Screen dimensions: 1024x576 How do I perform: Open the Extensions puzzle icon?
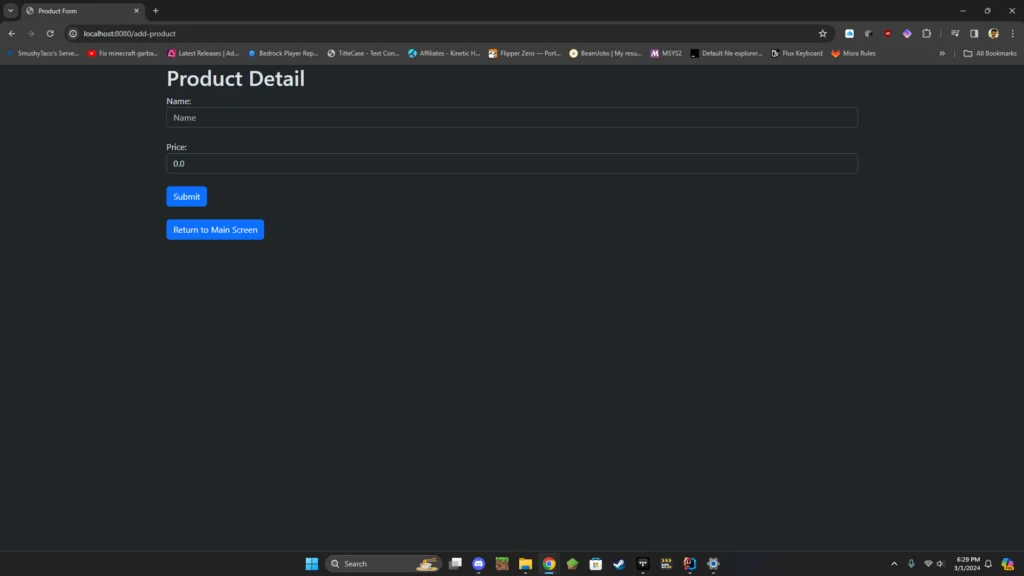tap(926, 33)
